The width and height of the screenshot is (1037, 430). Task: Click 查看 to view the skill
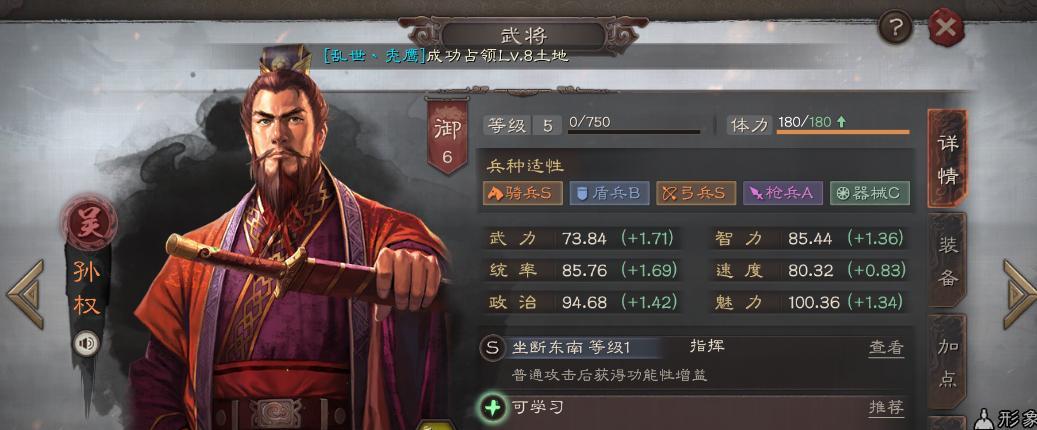click(886, 347)
